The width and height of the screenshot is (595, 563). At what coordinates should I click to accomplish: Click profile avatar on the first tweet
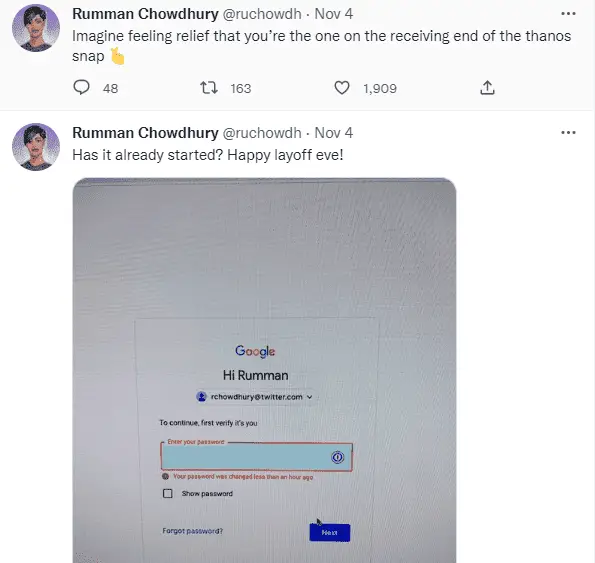[x=36, y=28]
